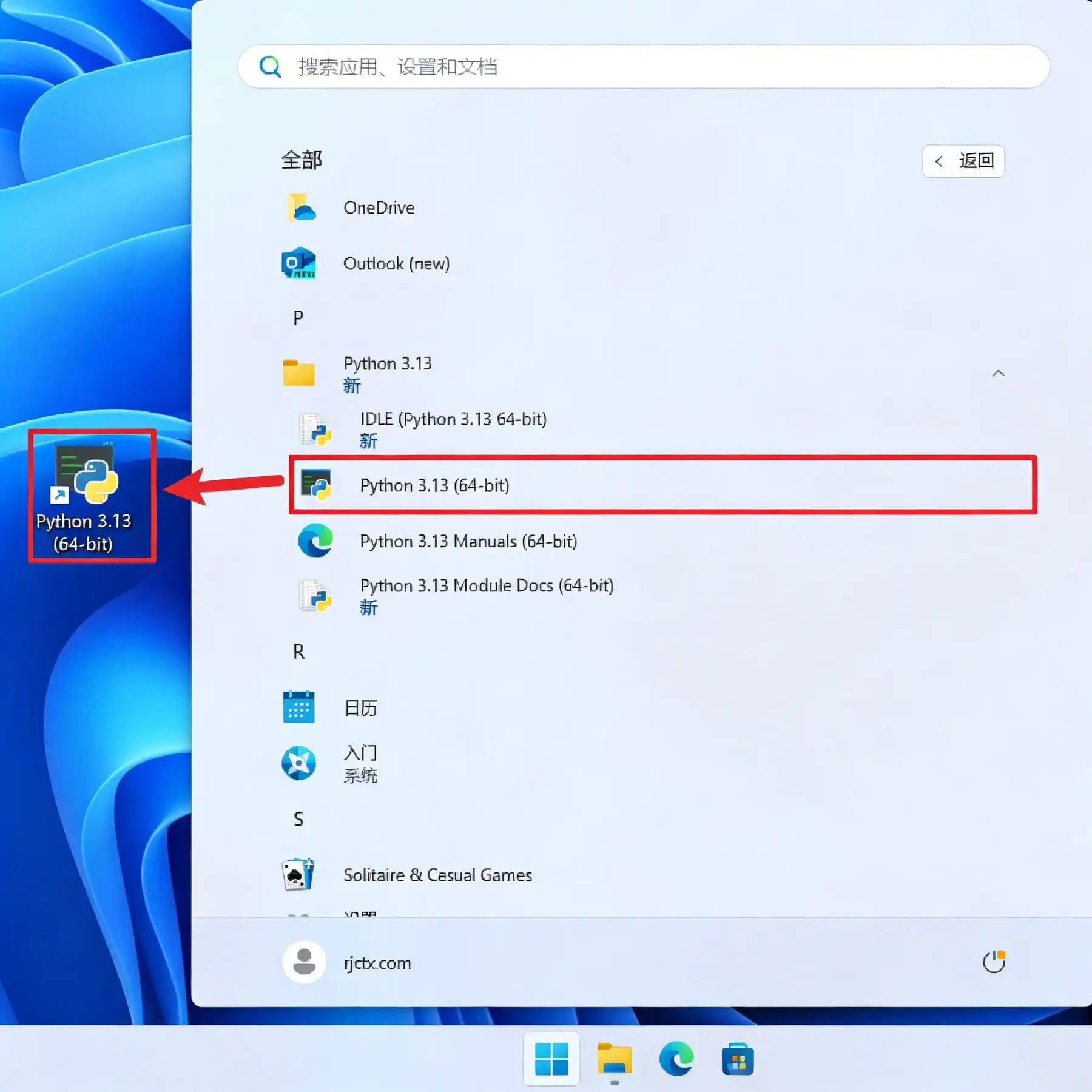Click the Python 3.13 Module Docs icon
Image resolution: width=1092 pixels, height=1092 pixels.
coord(315,596)
